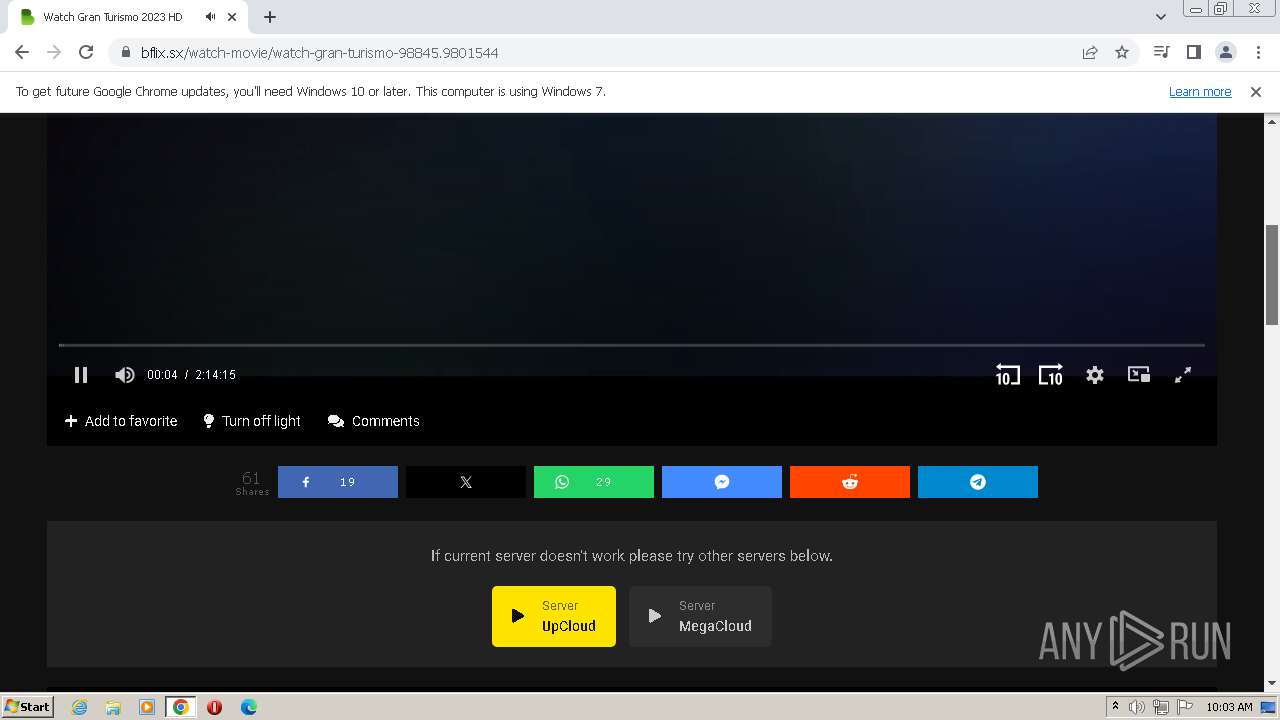The width and height of the screenshot is (1280, 720).
Task: Share via WhatsApp button
Action: (x=594, y=482)
